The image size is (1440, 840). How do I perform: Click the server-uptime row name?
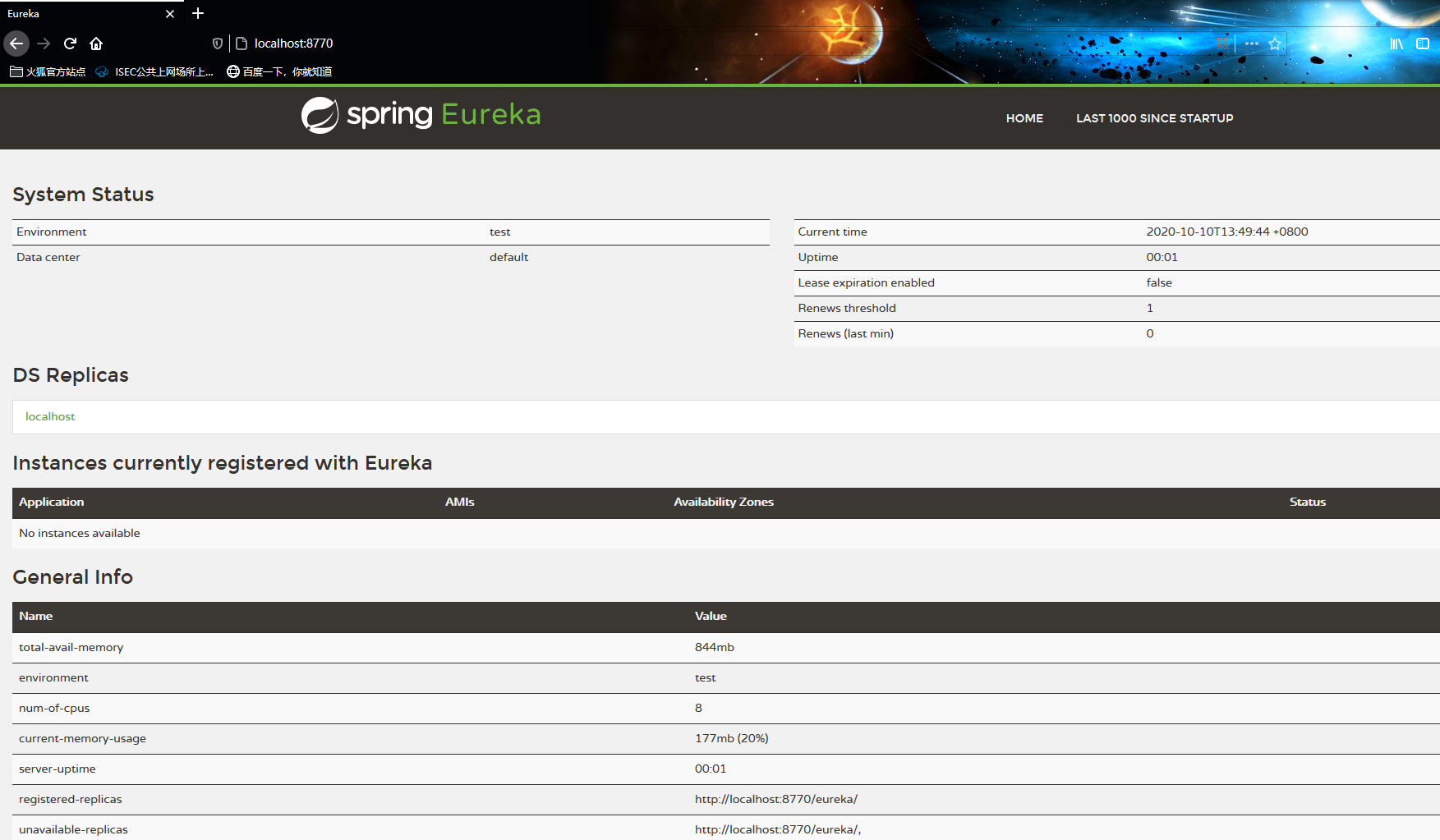point(58,769)
